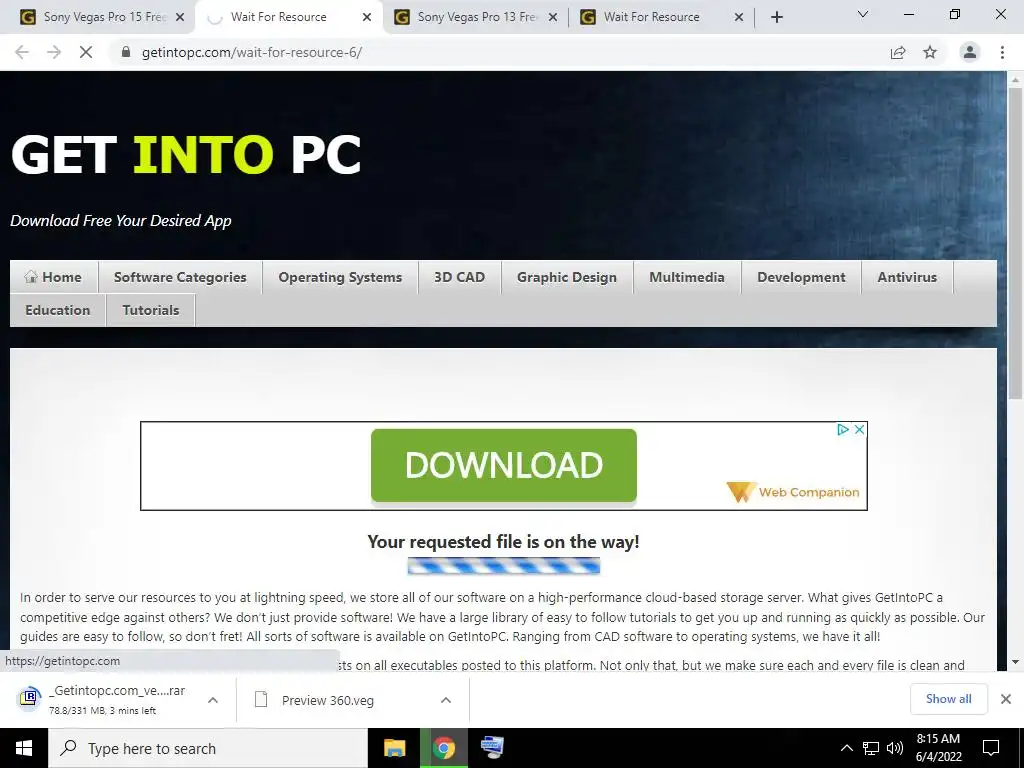Close the Sony Vegas Pro 15 tab

[x=180, y=17]
